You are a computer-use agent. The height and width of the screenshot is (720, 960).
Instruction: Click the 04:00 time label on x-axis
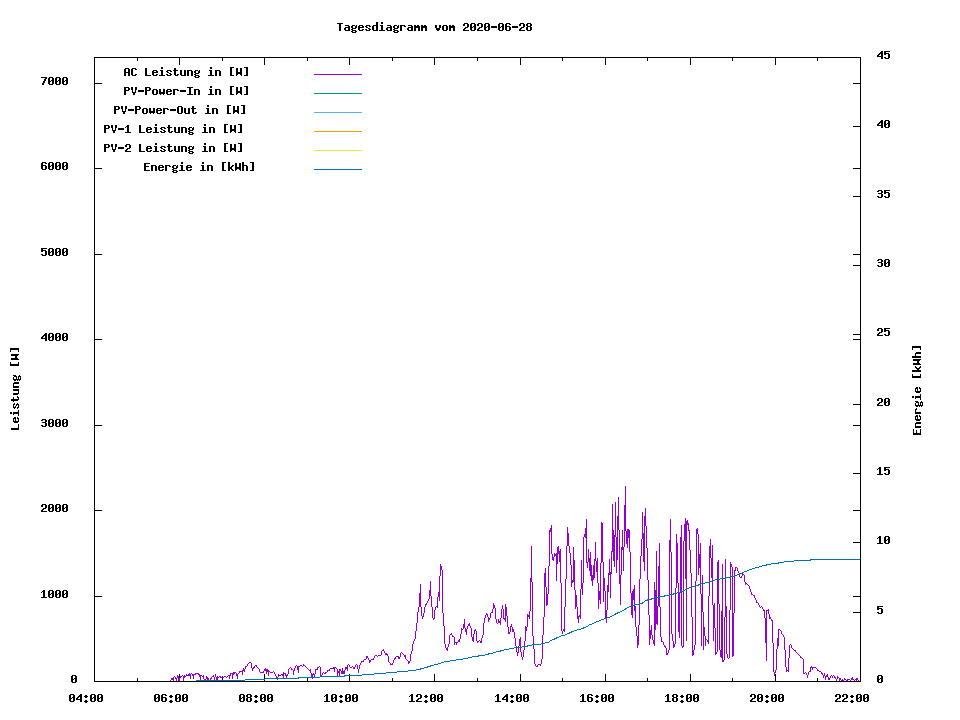[x=86, y=698]
